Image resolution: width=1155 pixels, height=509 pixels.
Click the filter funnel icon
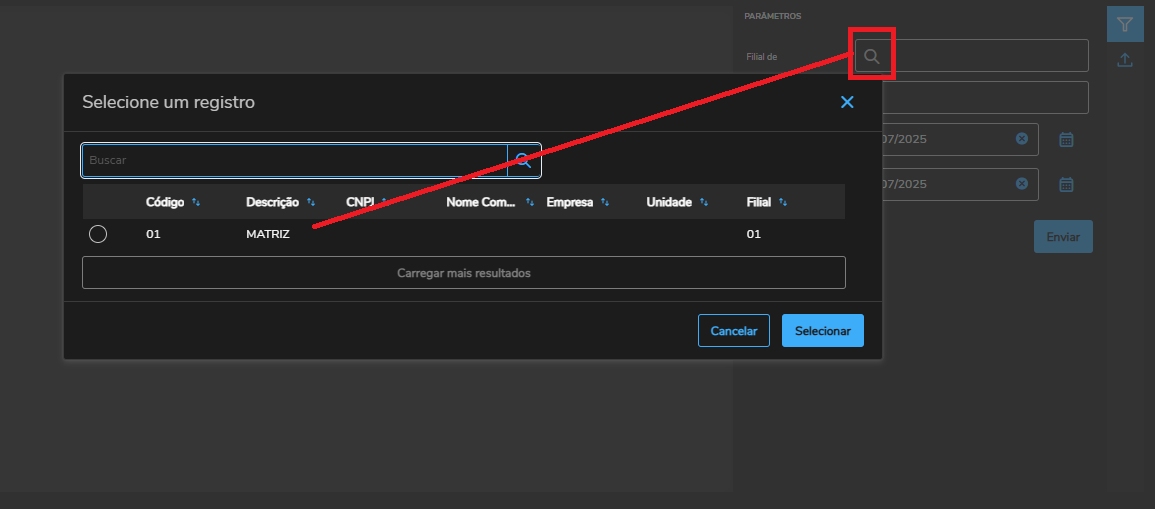[x=1125, y=24]
